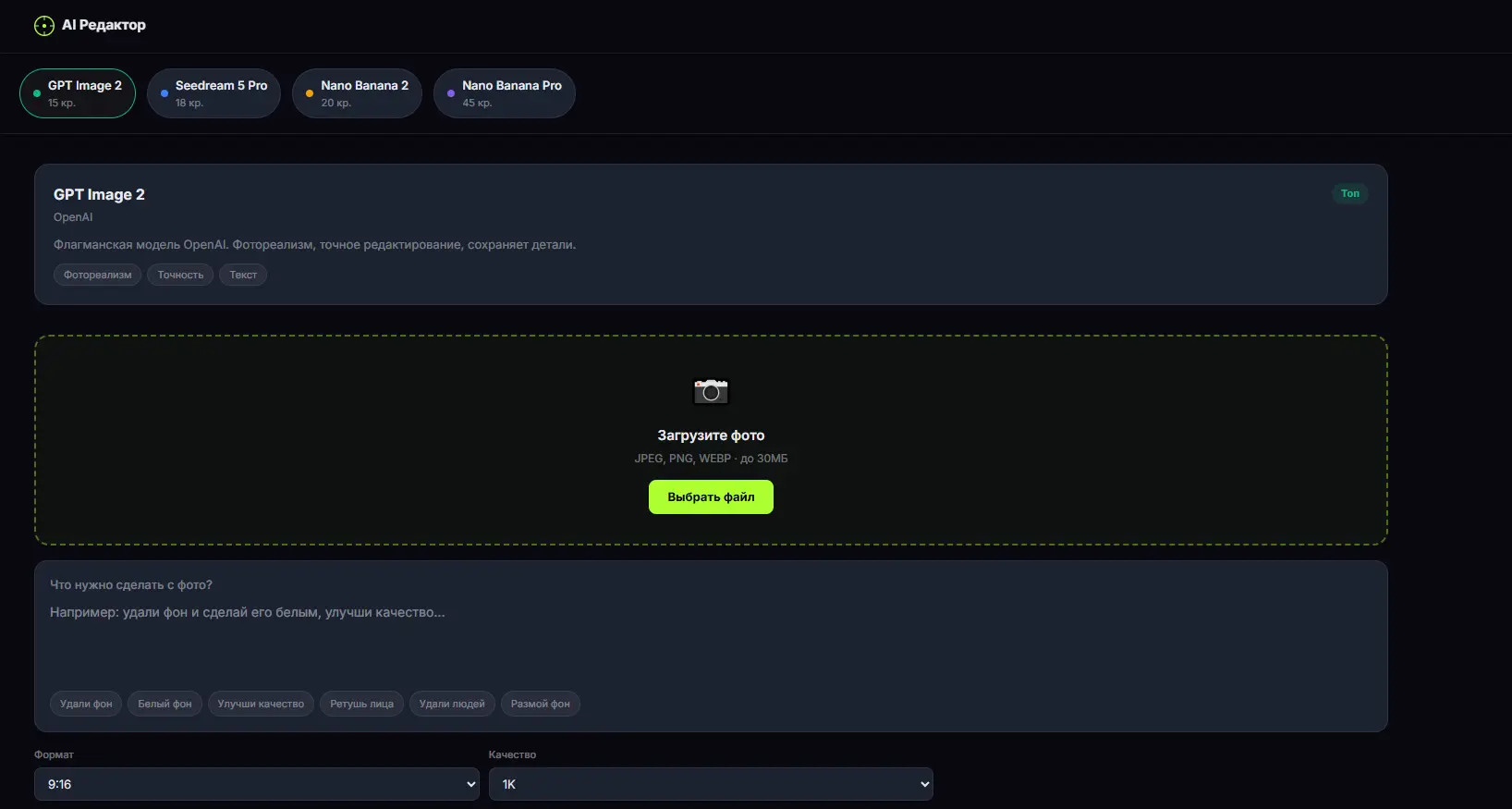Select the GPT Image 2 model tab
The height and width of the screenshot is (809, 1512).
[x=78, y=93]
